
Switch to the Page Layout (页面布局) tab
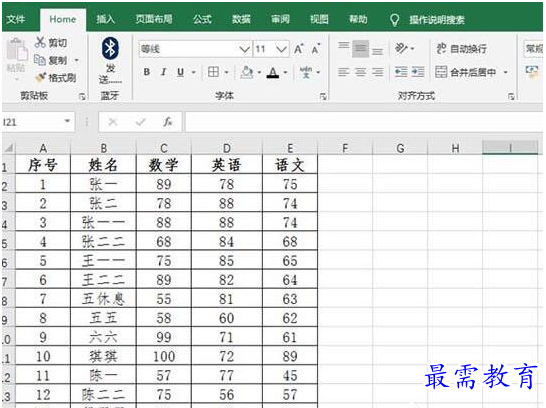coord(154,19)
